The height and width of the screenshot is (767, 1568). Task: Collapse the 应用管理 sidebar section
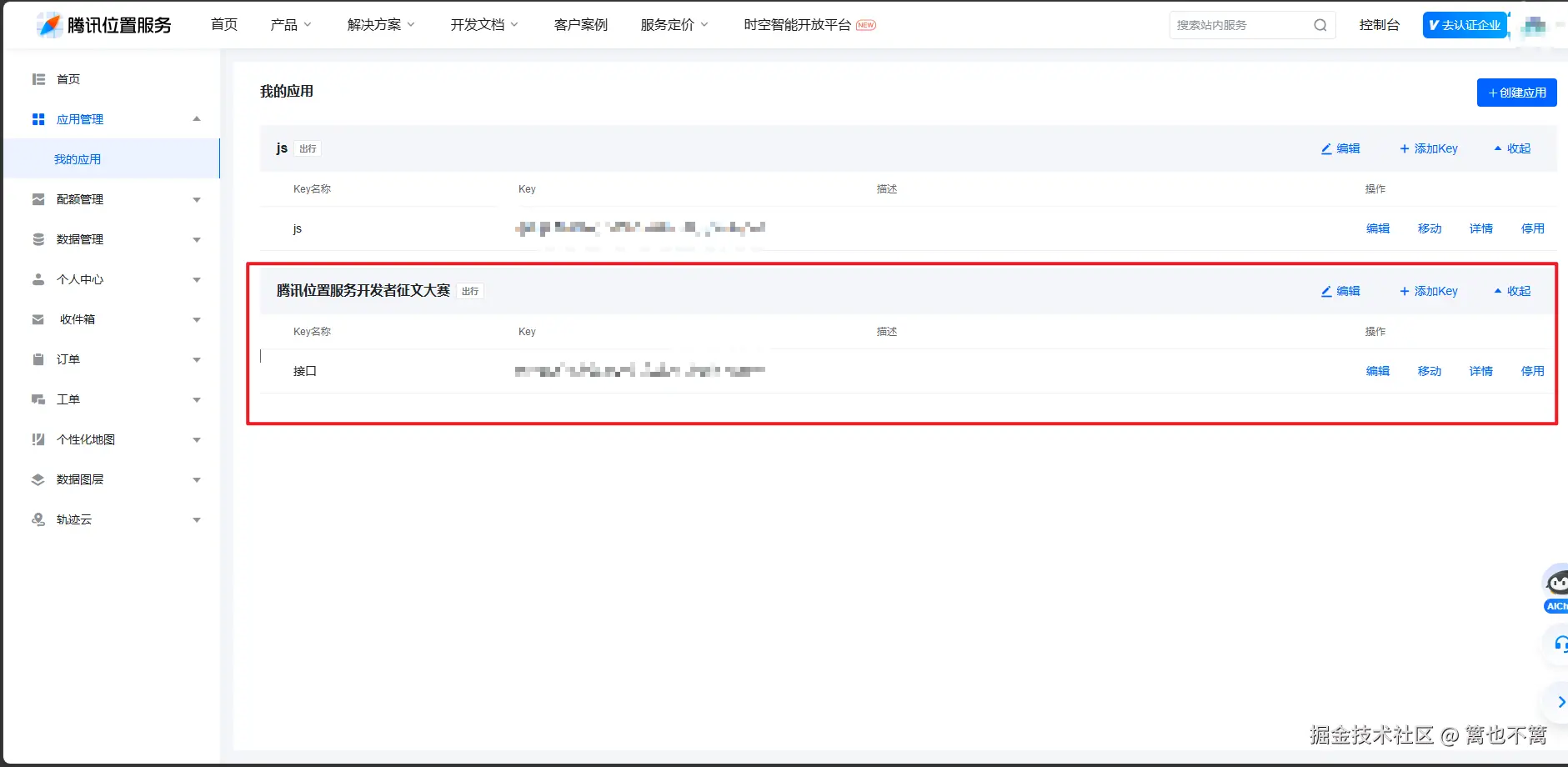click(197, 119)
